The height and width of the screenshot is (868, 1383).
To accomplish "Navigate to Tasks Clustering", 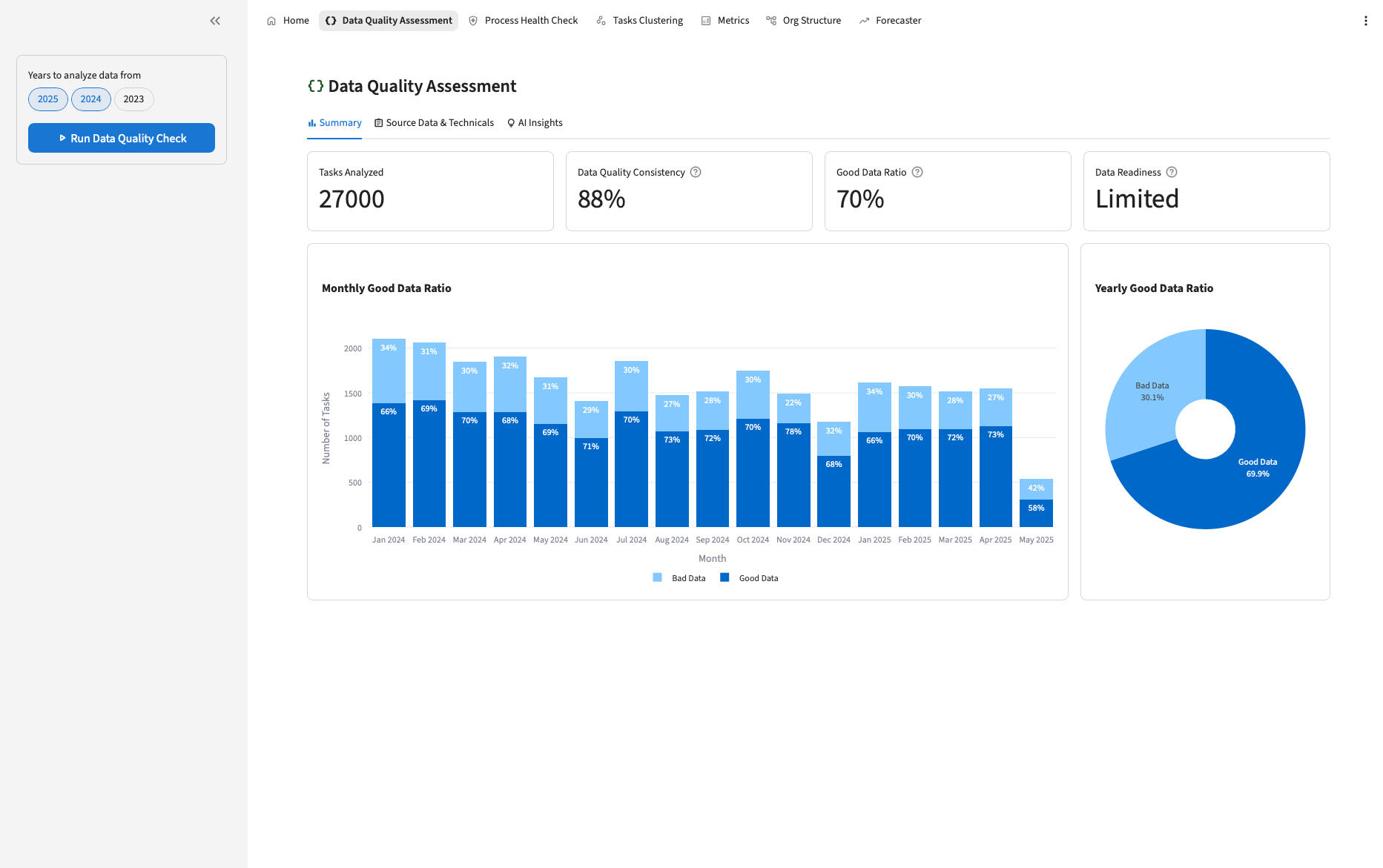I will pos(639,21).
